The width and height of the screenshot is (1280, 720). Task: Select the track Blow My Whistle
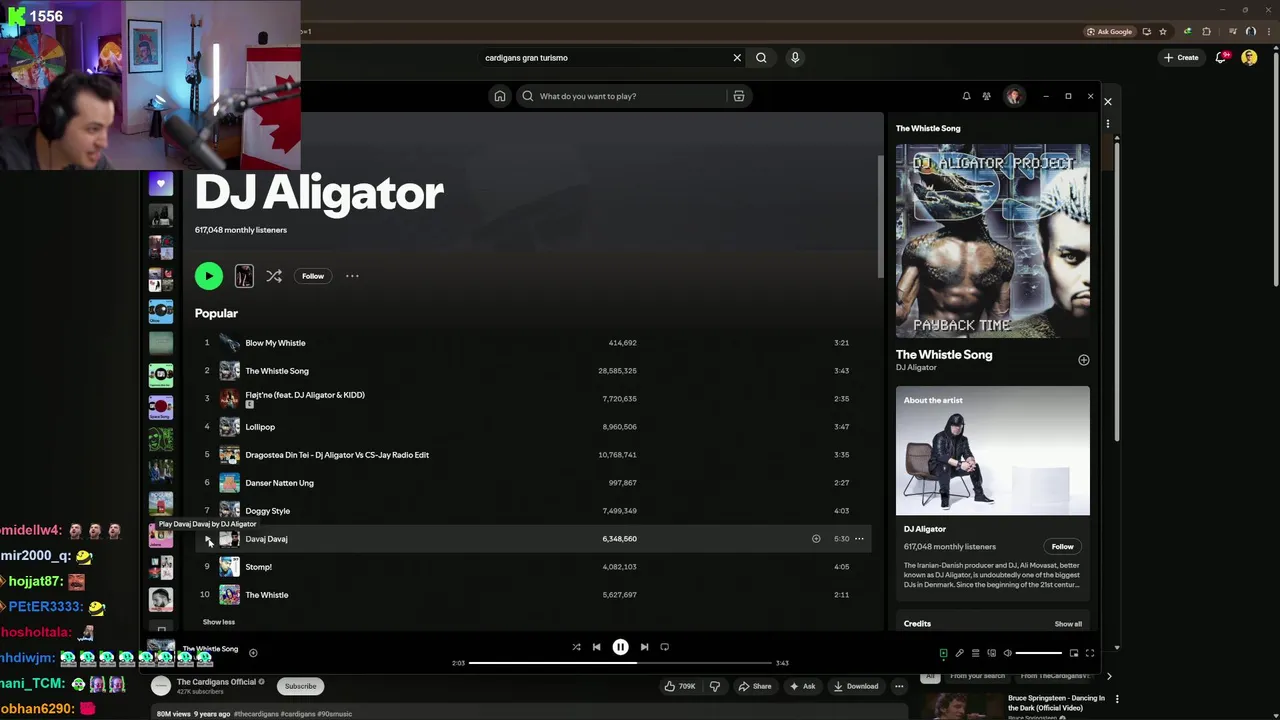[275, 343]
